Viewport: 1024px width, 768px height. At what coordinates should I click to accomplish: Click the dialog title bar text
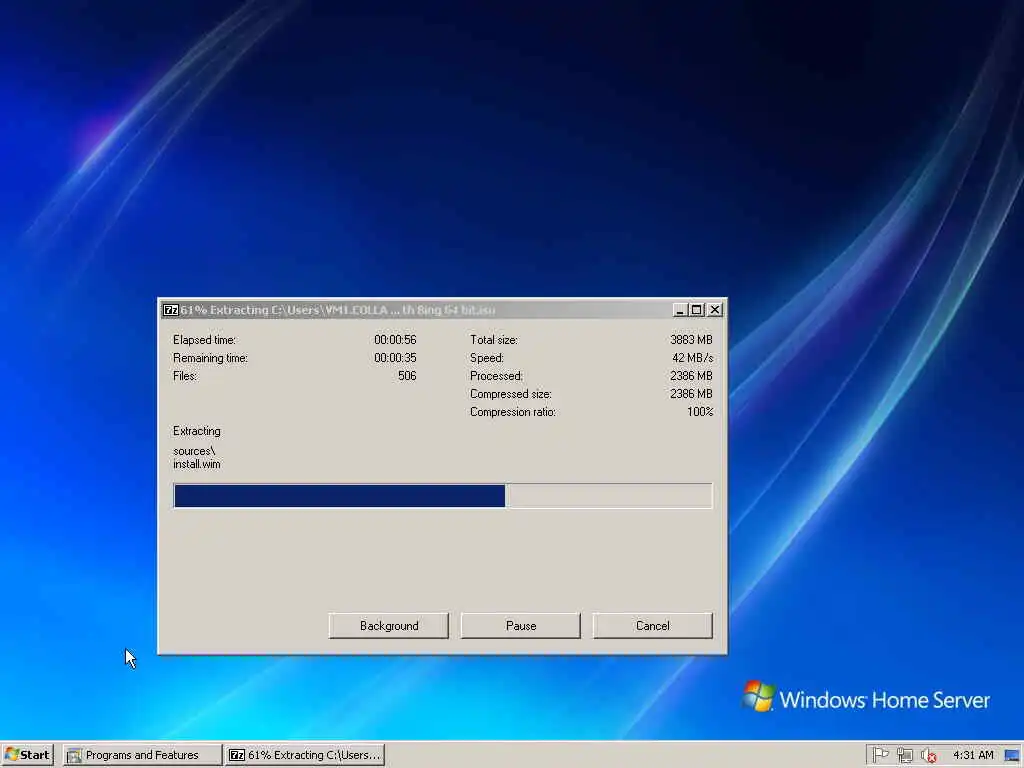tap(338, 310)
